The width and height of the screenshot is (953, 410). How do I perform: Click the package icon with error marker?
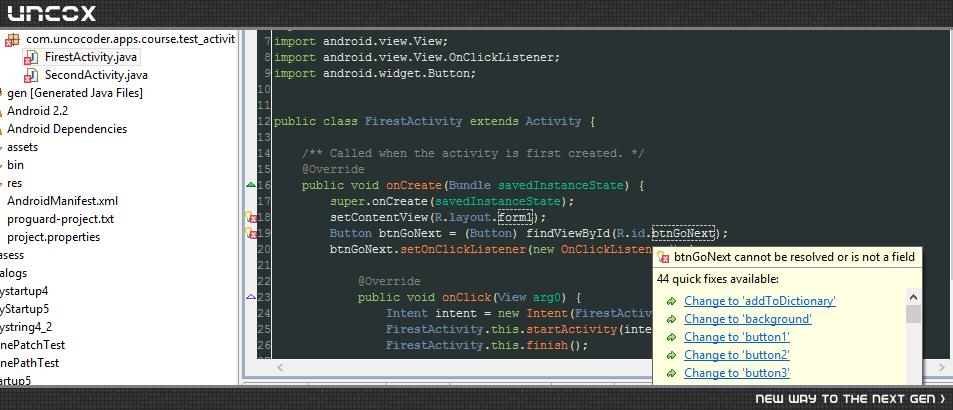click(x=12, y=40)
